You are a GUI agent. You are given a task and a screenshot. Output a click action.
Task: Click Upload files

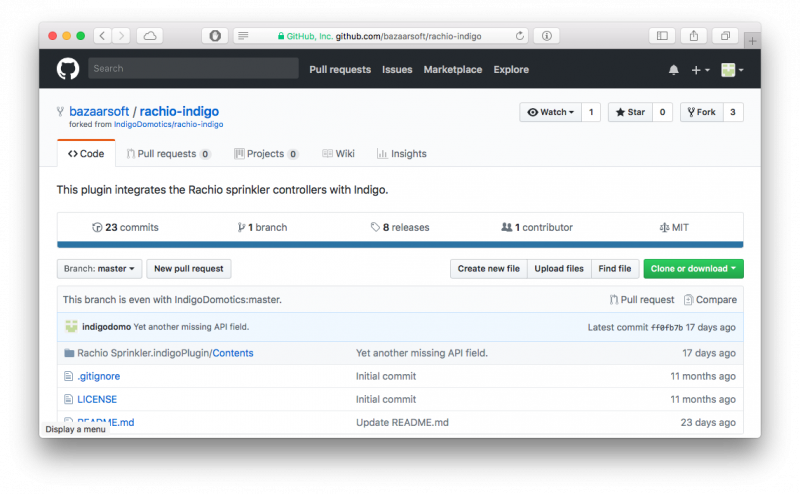[x=559, y=268]
